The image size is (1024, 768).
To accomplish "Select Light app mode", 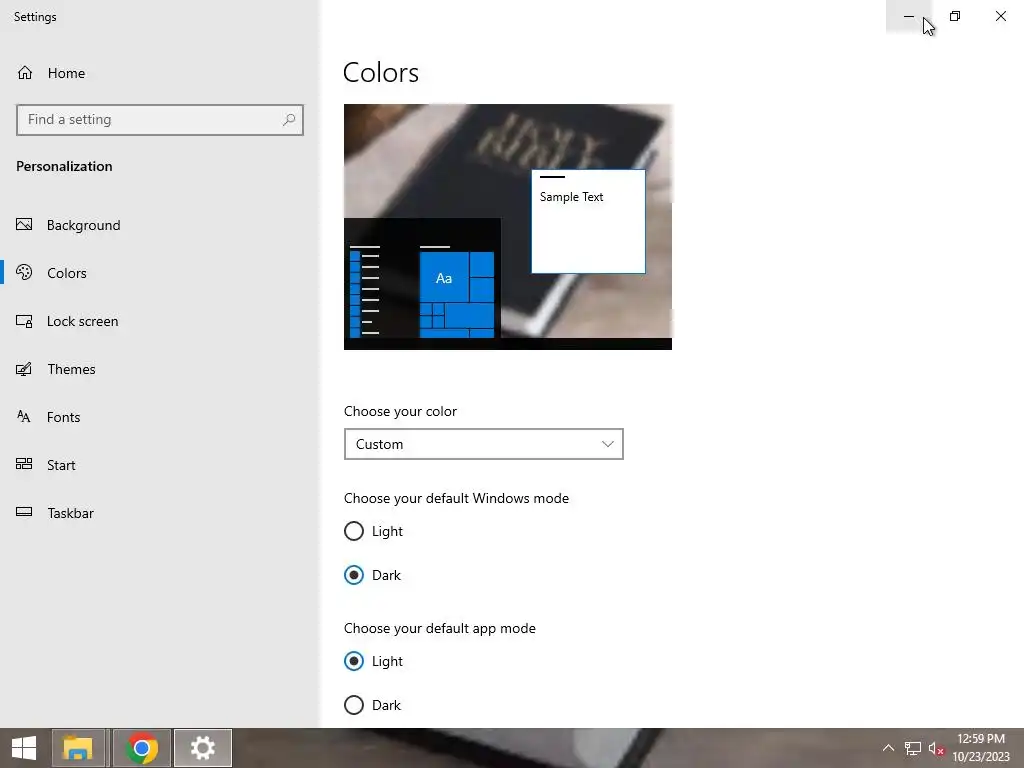I will click(354, 661).
